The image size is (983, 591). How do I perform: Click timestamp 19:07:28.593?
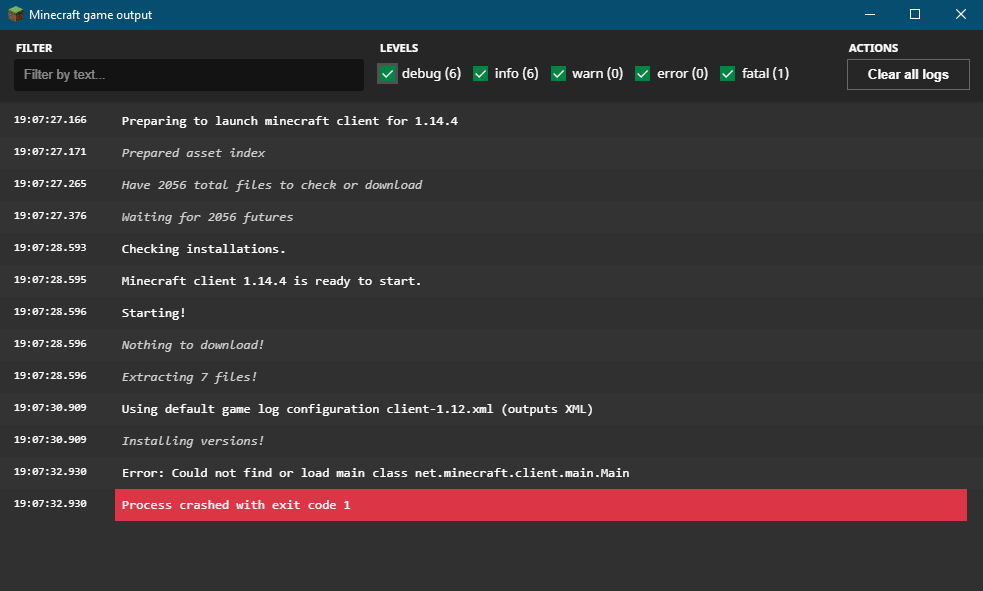click(50, 248)
